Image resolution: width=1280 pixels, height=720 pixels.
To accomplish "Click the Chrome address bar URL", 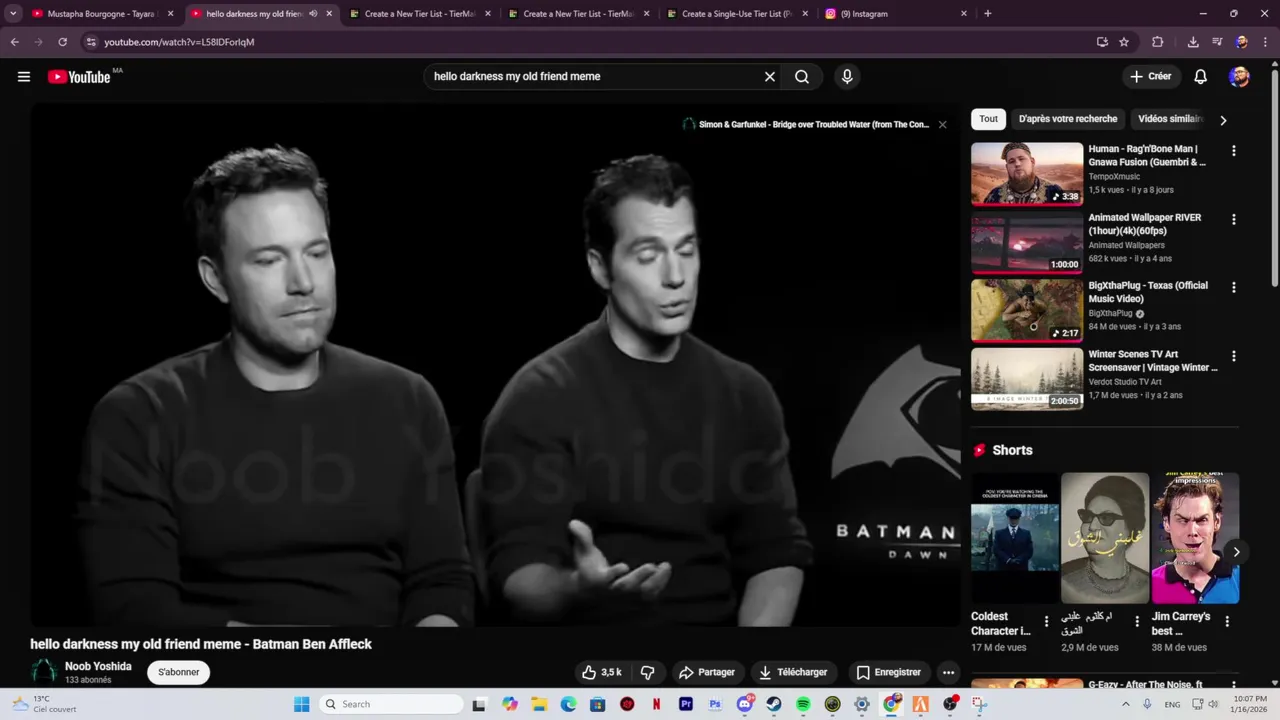I will pos(180,42).
